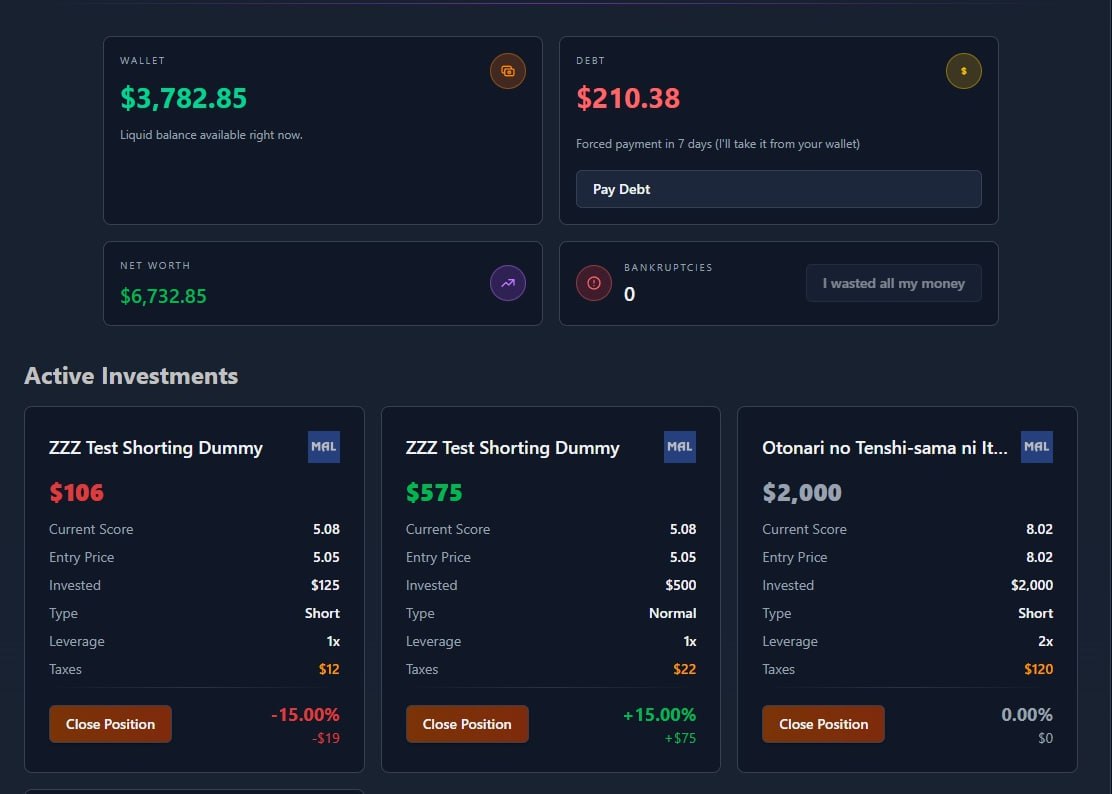Screen dimensions: 1112x794
Task: Click the Pay Debt button
Action: point(779,189)
